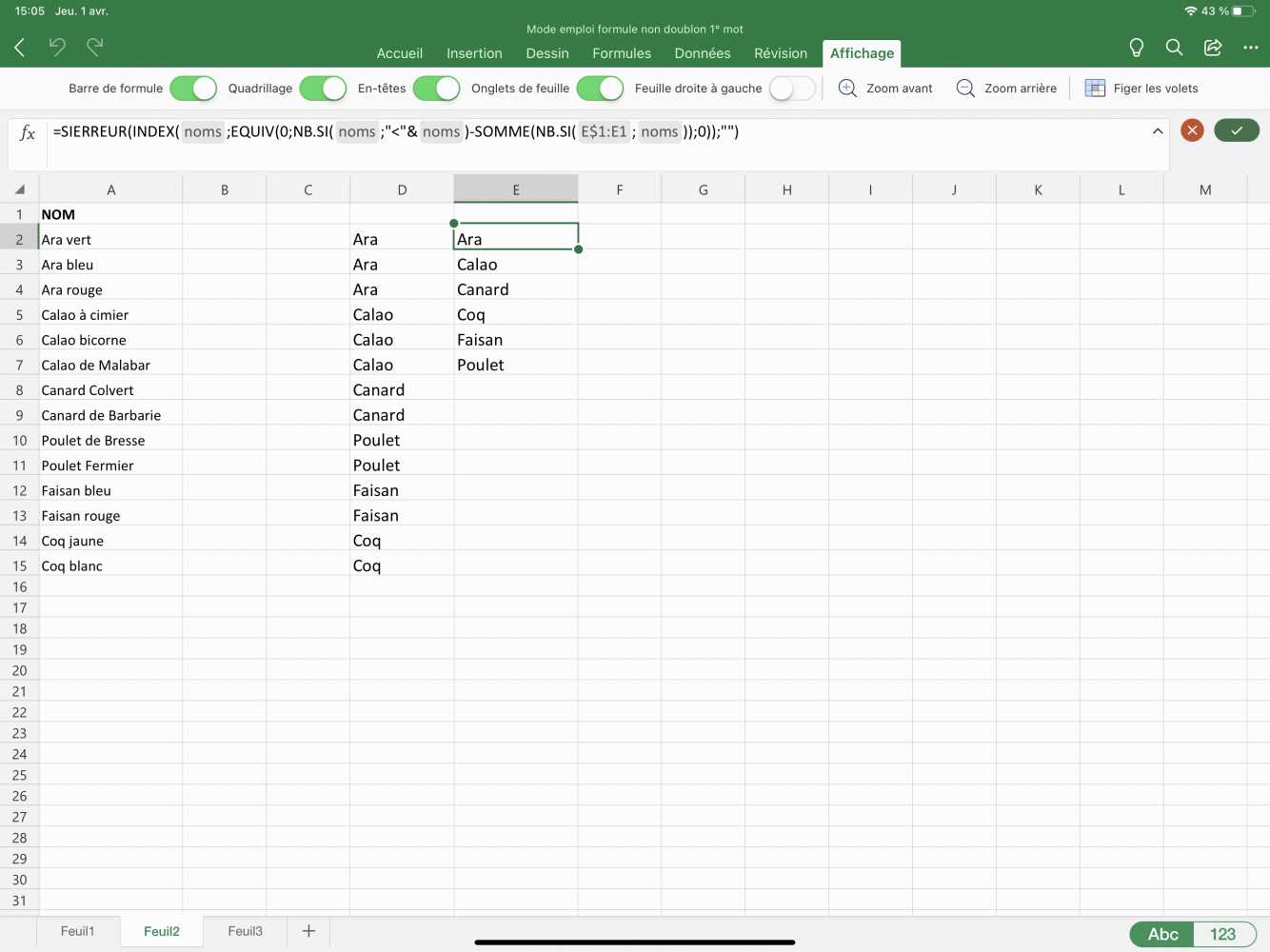Tap the back arrow to leave workbook

tap(20, 47)
